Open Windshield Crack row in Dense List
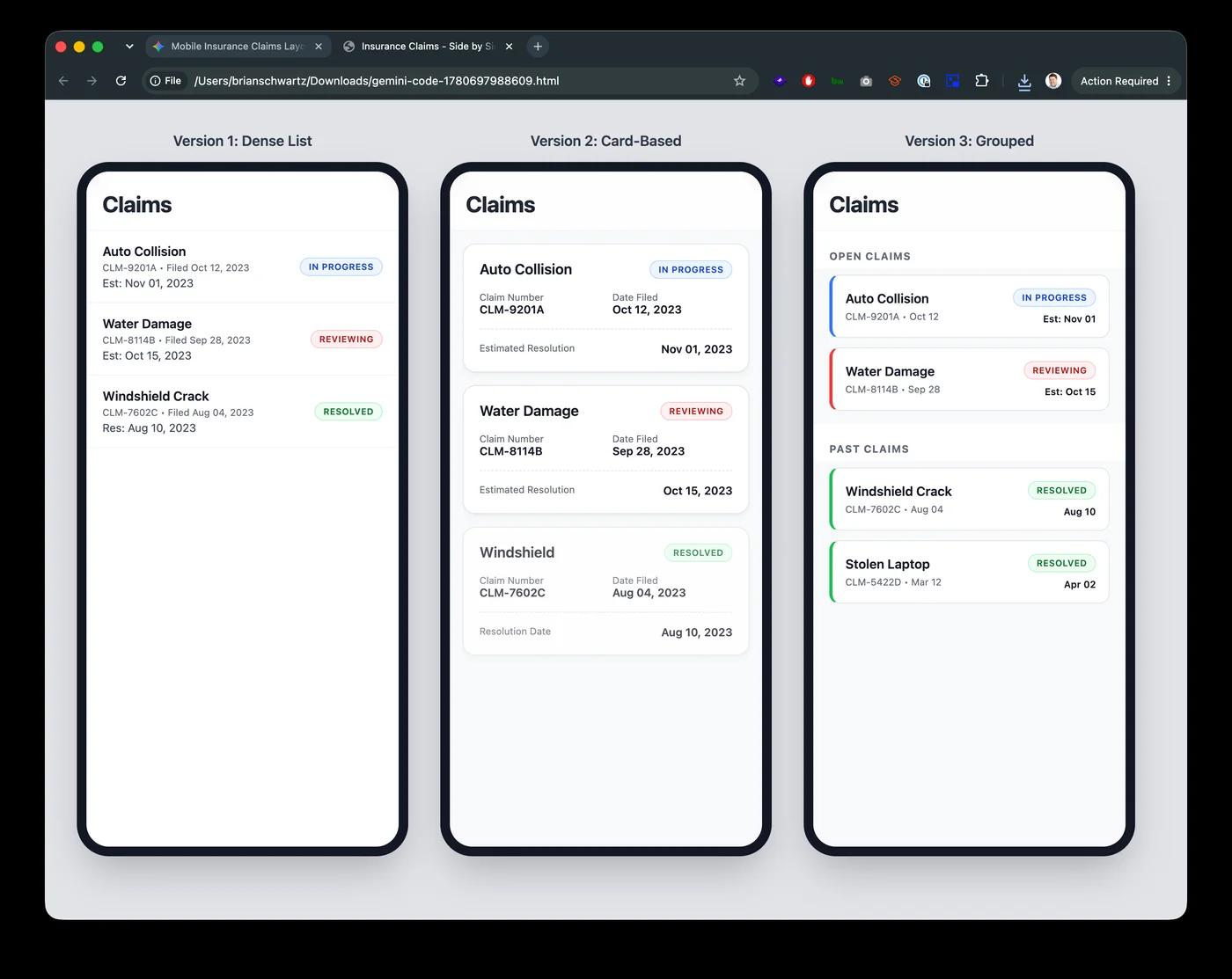Viewport: 1232px width, 979px height. pos(242,412)
